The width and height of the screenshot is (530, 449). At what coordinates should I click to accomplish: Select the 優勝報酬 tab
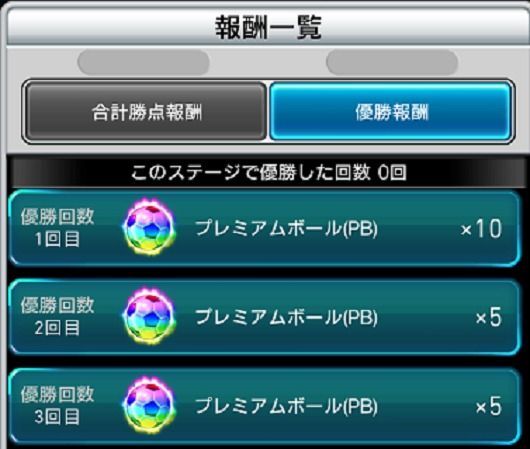[x=391, y=112]
